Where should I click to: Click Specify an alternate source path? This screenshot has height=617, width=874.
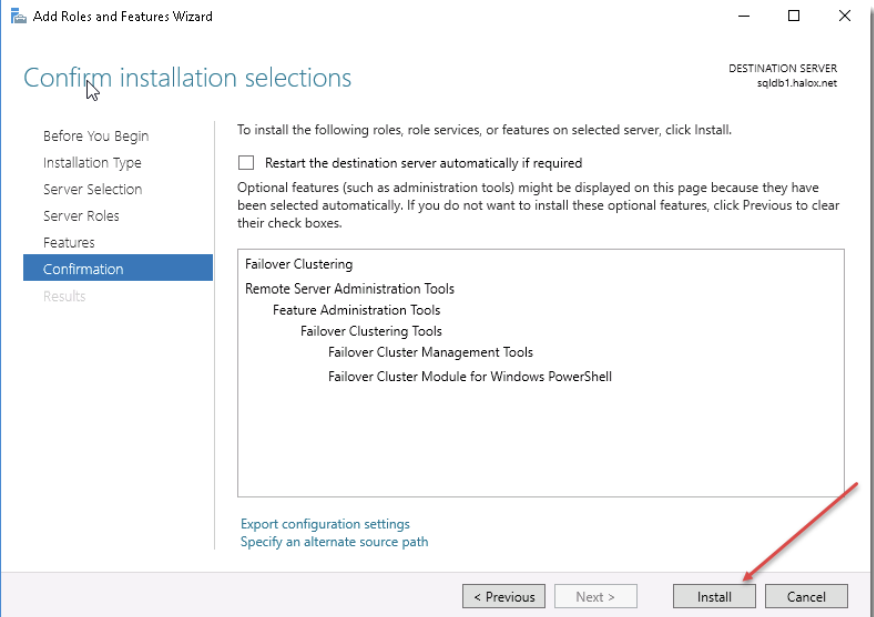pos(334,542)
